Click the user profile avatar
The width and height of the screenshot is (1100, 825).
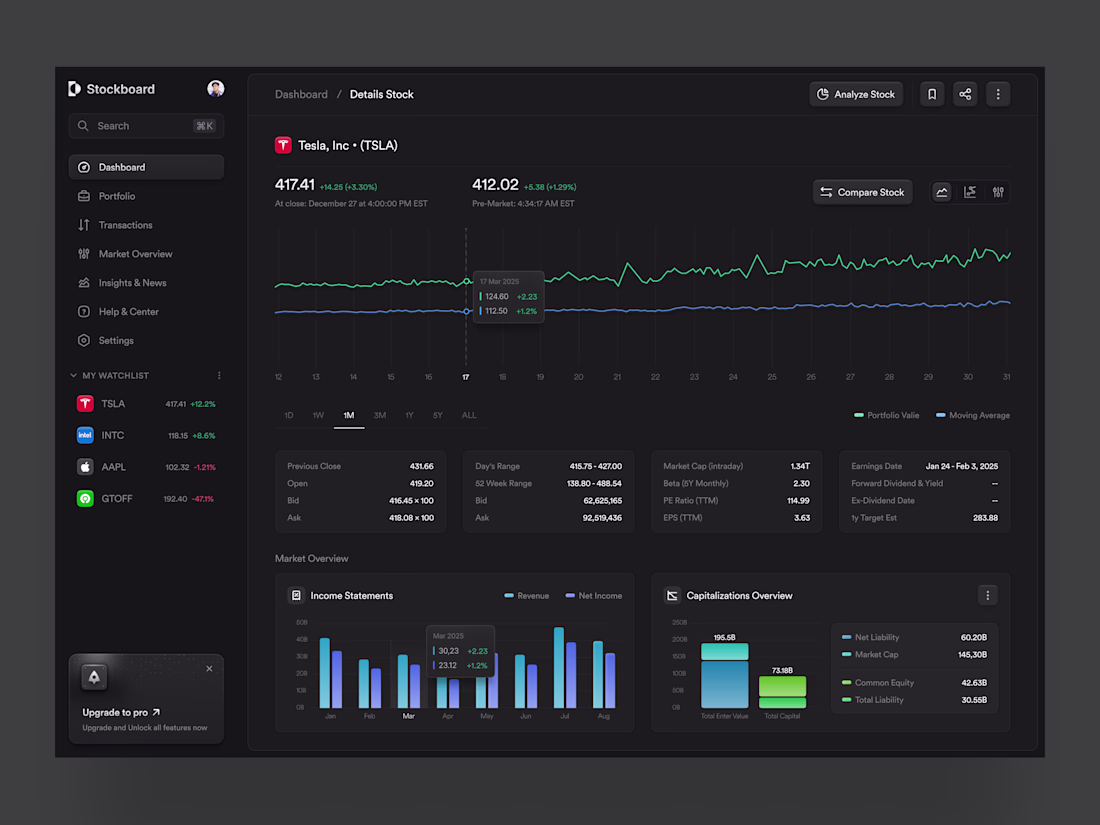pyautogui.click(x=215, y=88)
